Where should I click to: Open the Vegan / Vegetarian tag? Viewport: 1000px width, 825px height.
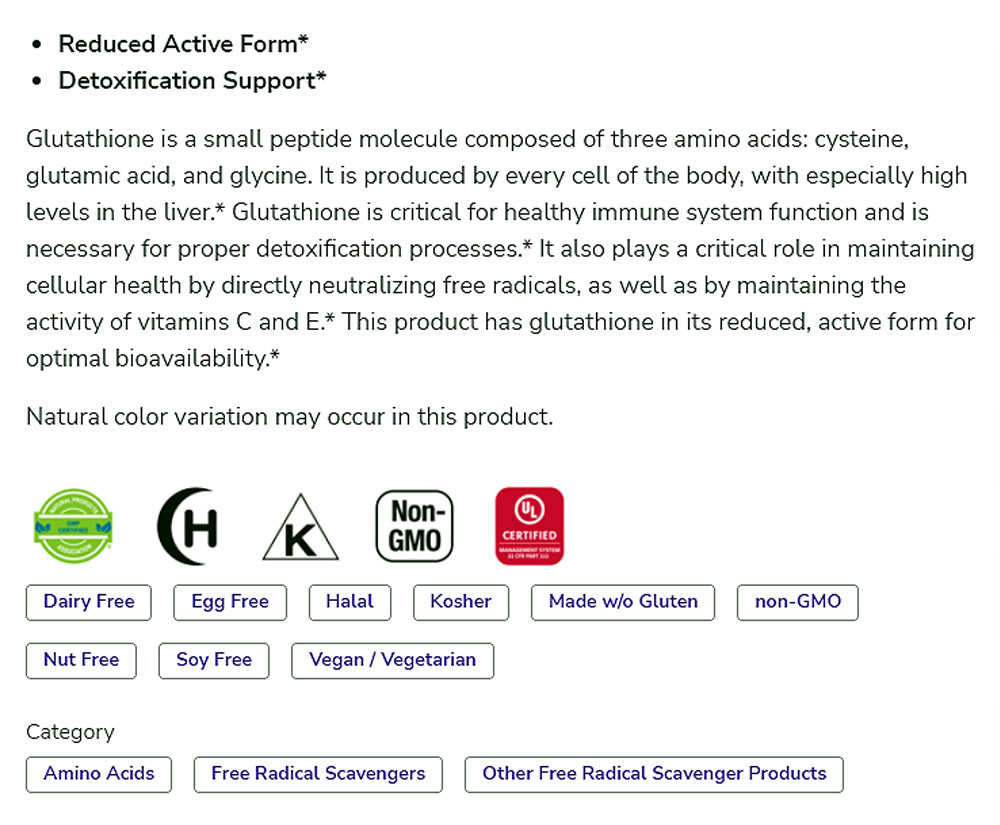tap(393, 660)
